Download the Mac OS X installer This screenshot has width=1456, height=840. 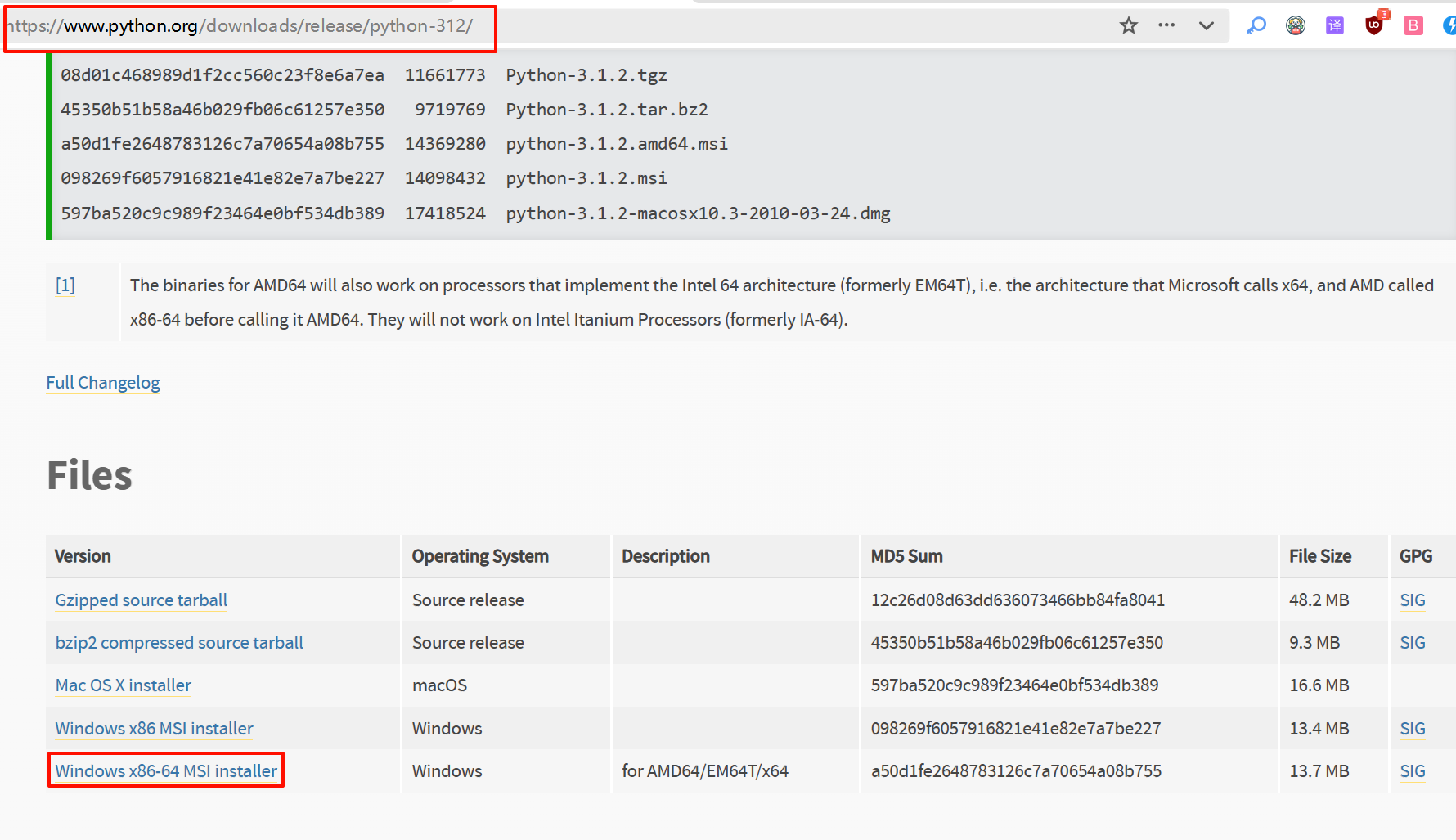pos(124,685)
